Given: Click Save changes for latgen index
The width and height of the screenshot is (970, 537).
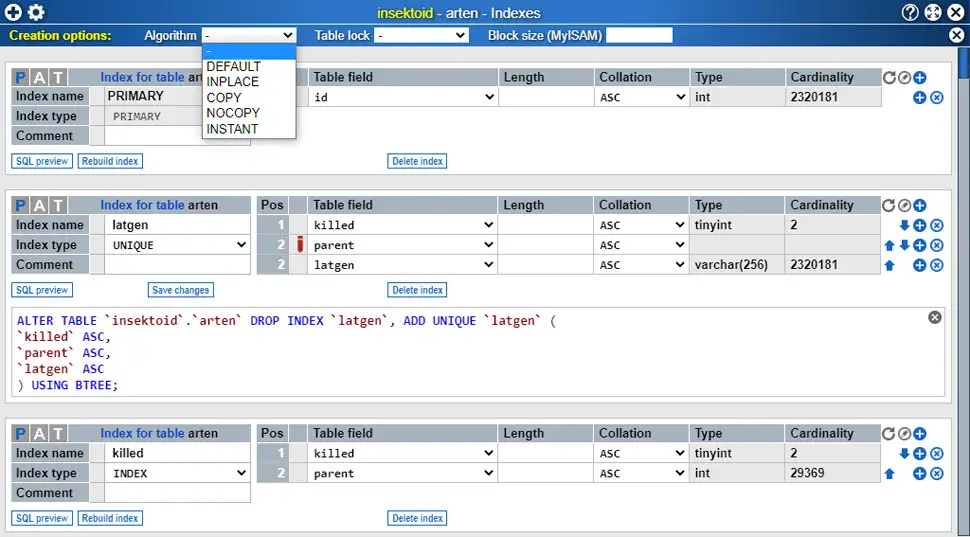Looking at the screenshot, I should (181, 290).
